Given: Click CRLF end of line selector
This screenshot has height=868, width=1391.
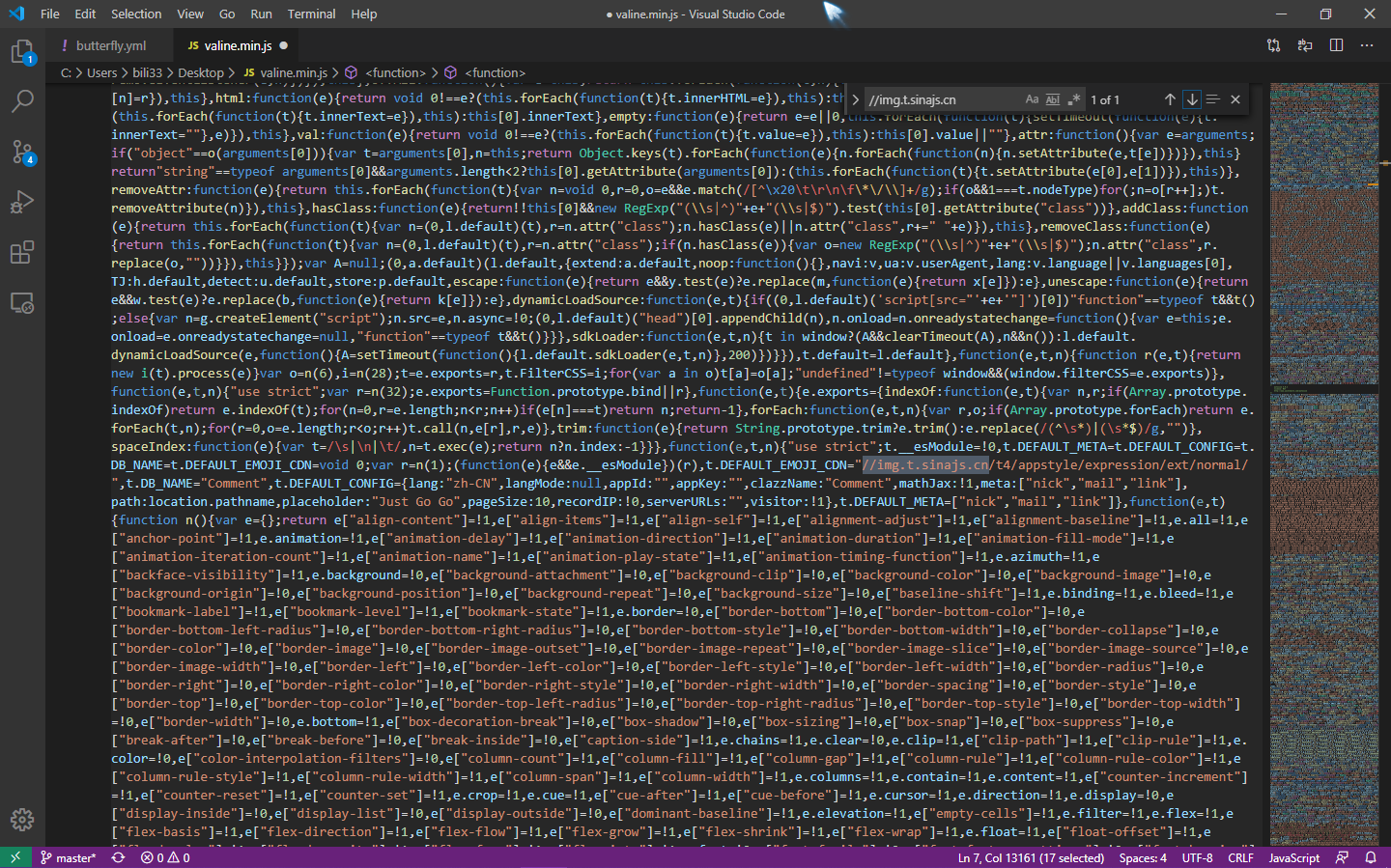Looking at the screenshot, I should (1240, 857).
